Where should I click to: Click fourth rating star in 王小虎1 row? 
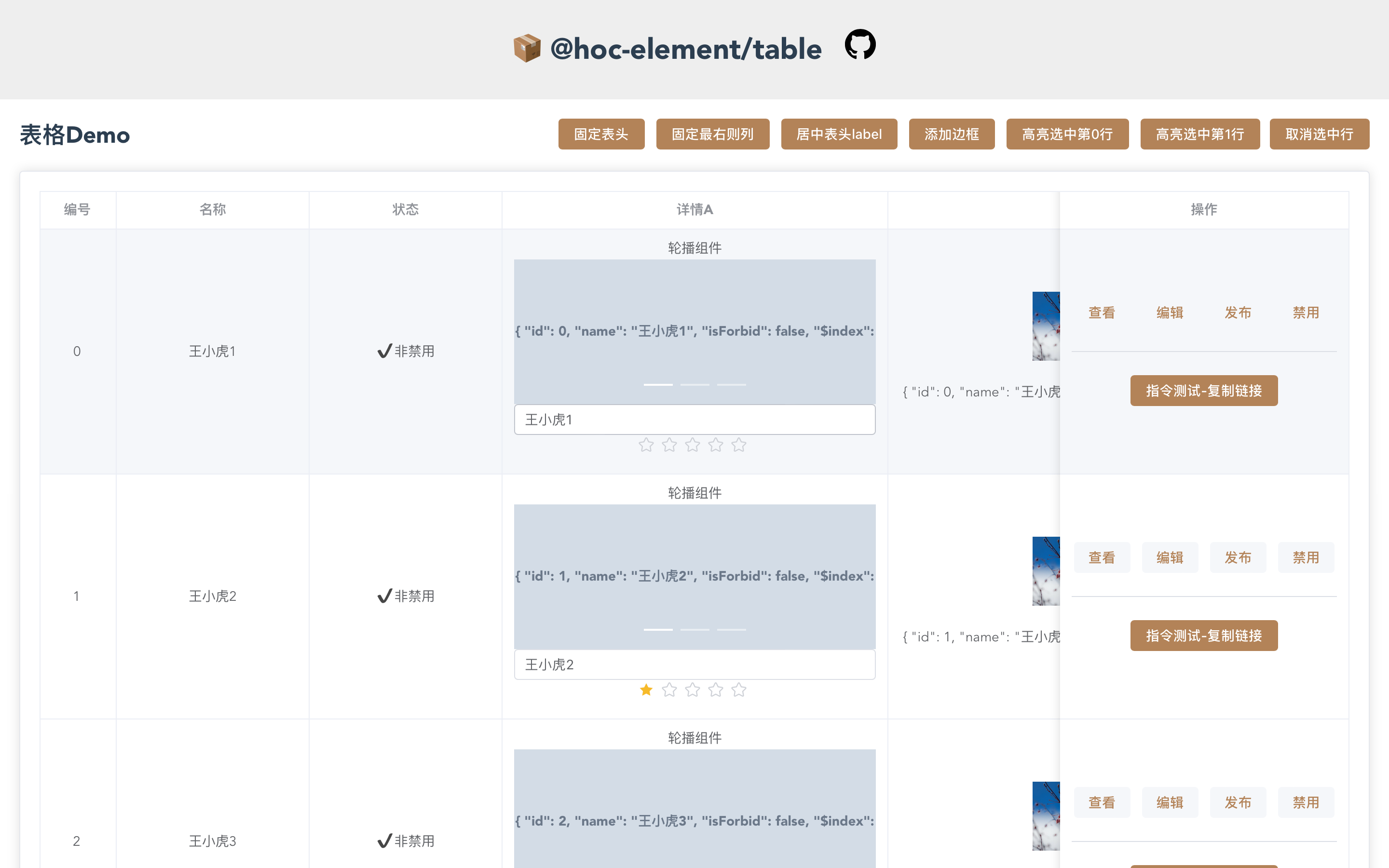pyautogui.click(x=716, y=445)
